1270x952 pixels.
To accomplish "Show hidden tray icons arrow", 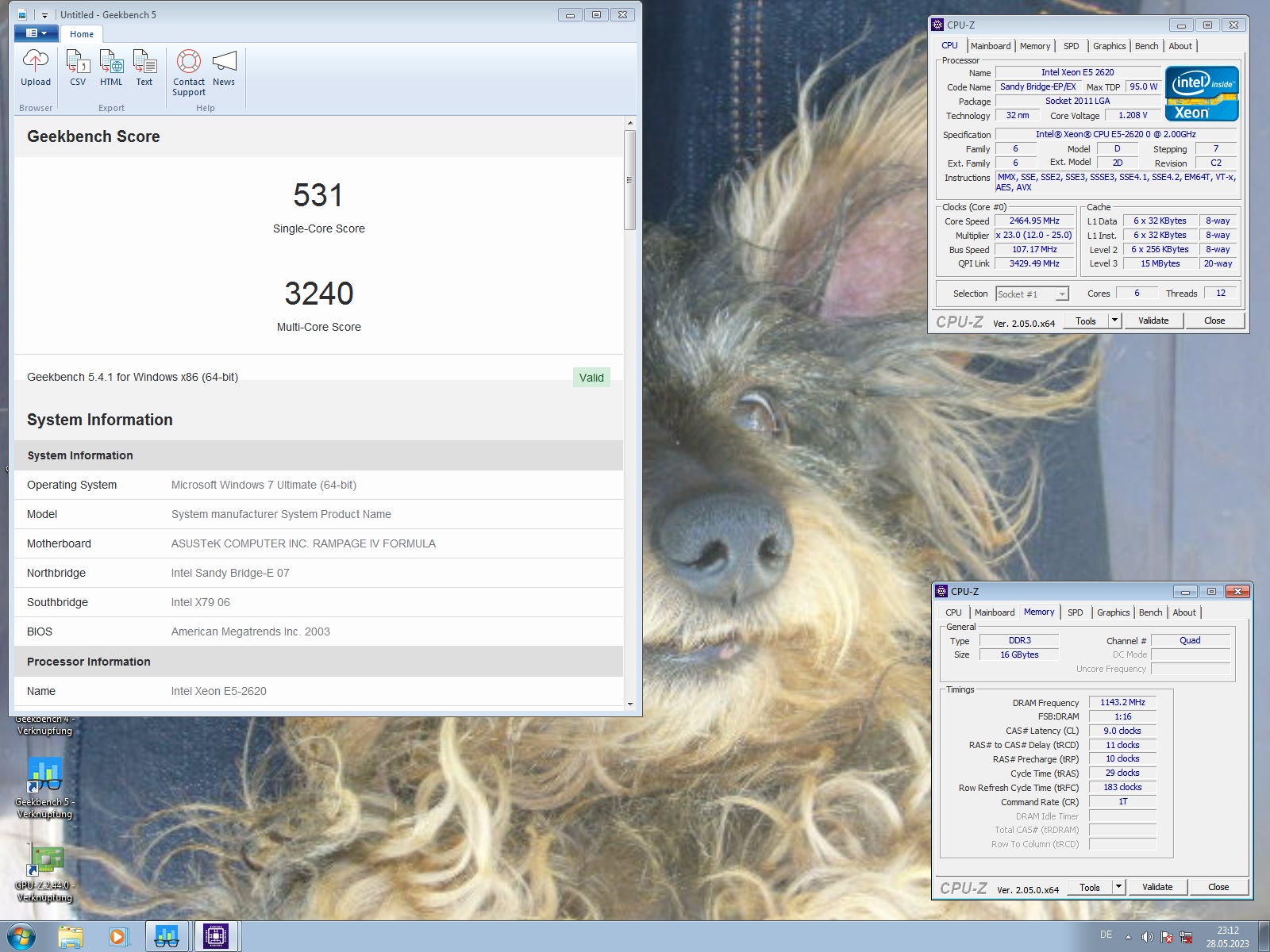I will tap(1128, 937).
